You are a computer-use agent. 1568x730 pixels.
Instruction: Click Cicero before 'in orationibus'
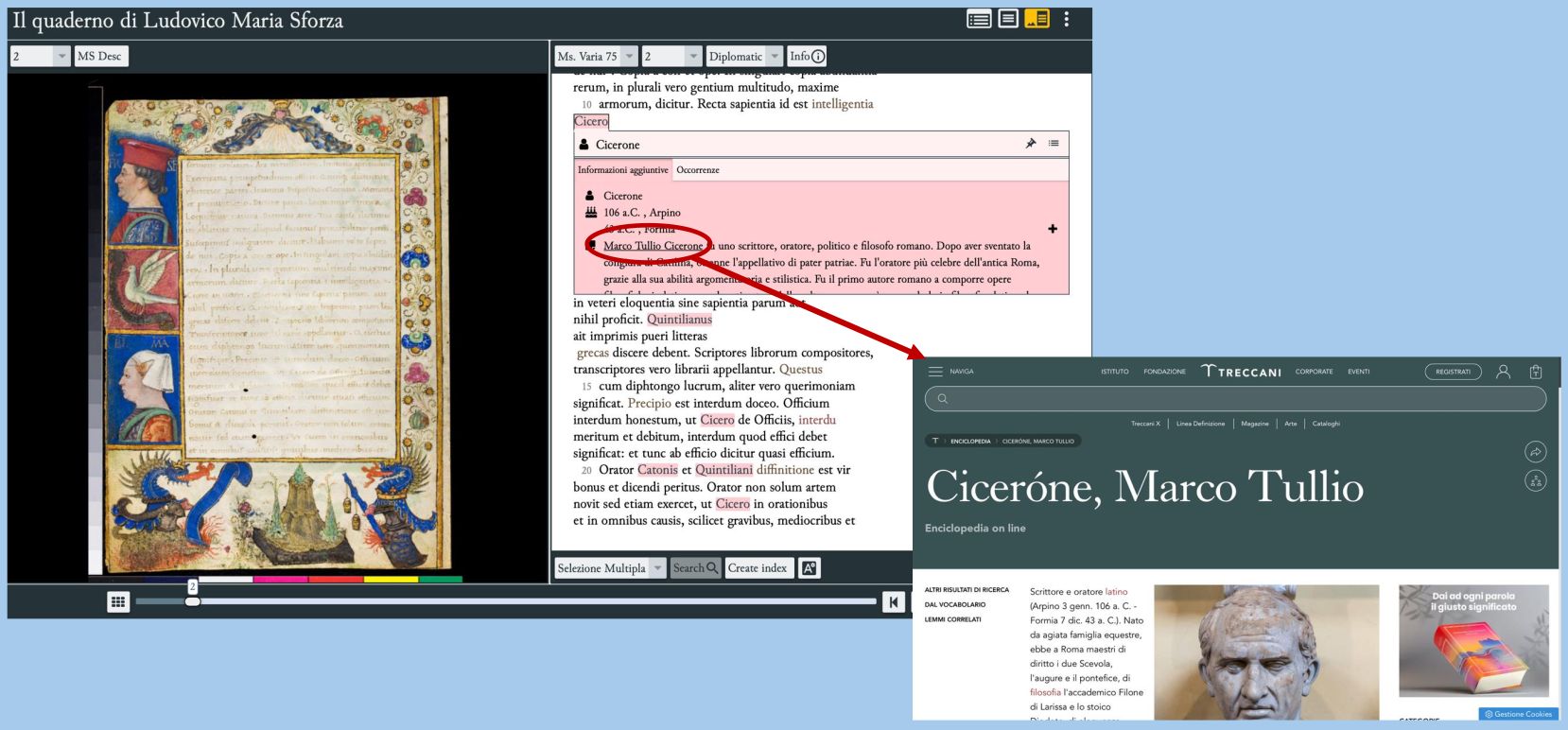(732, 504)
